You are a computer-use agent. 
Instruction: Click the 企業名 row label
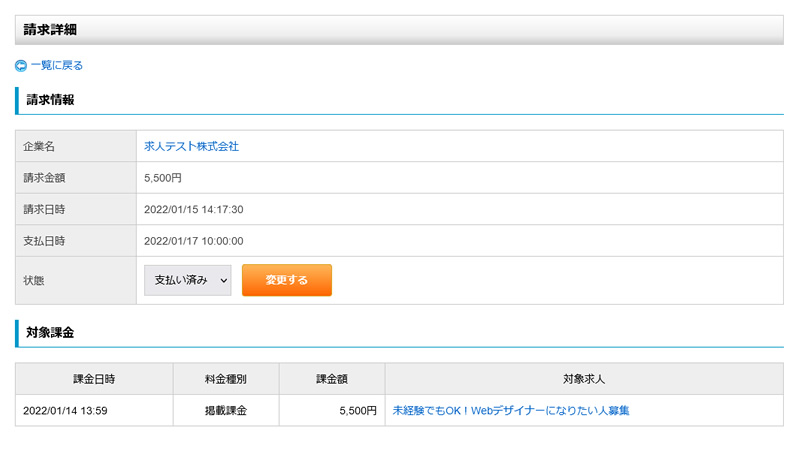pos(39,147)
